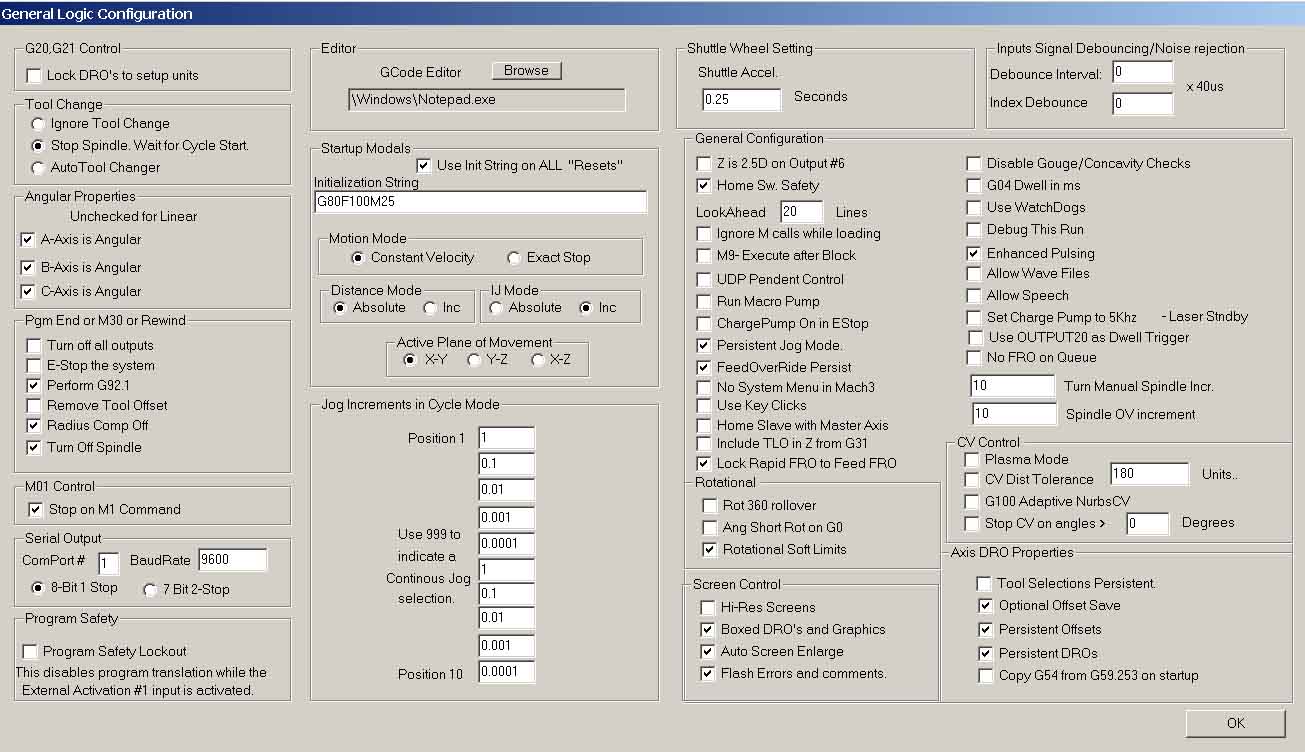Screen dimensions: 1305x752
Task: Choose Inc distance mode
Action: (430, 308)
